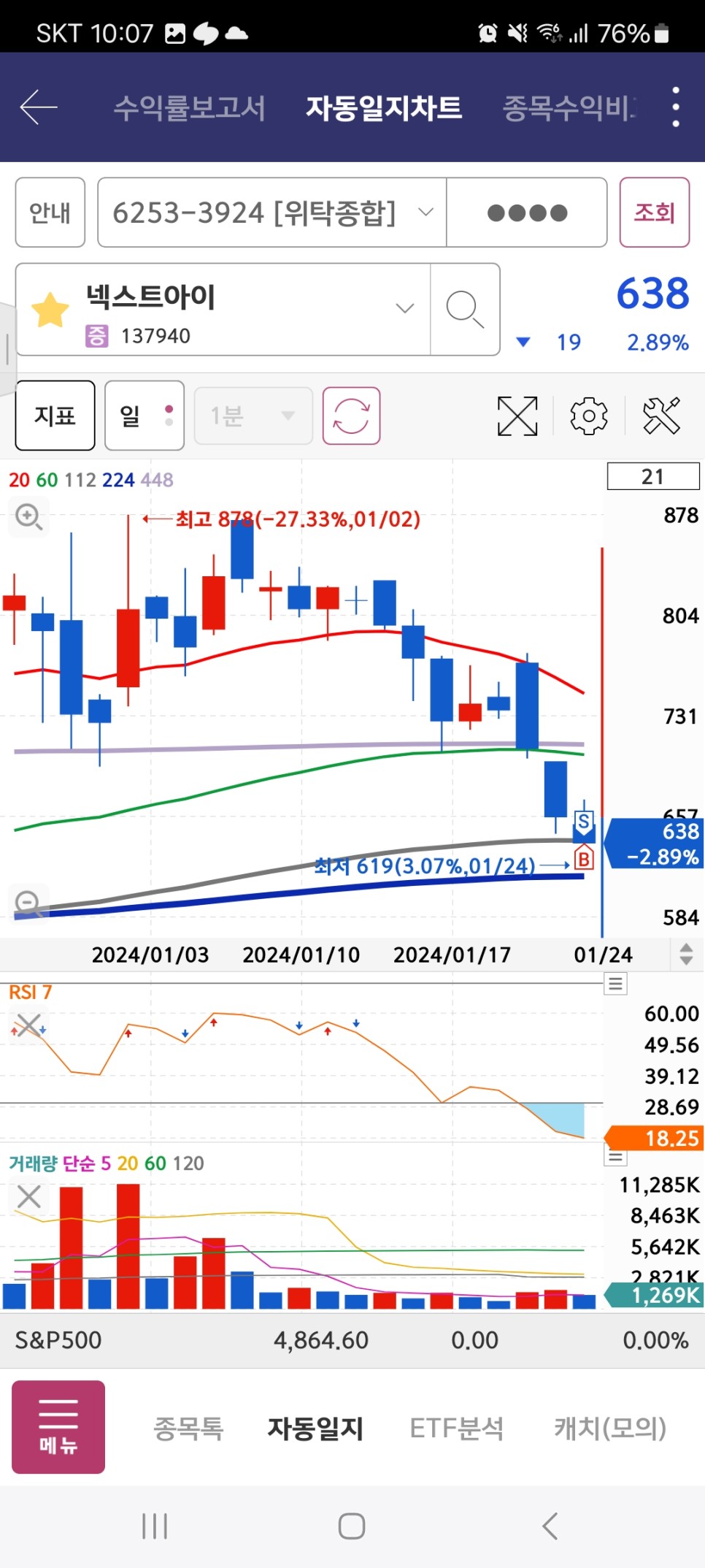705x1568 pixels.
Task: Close the volume indicator panel
Action: pyautogui.click(x=28, y=1196)
